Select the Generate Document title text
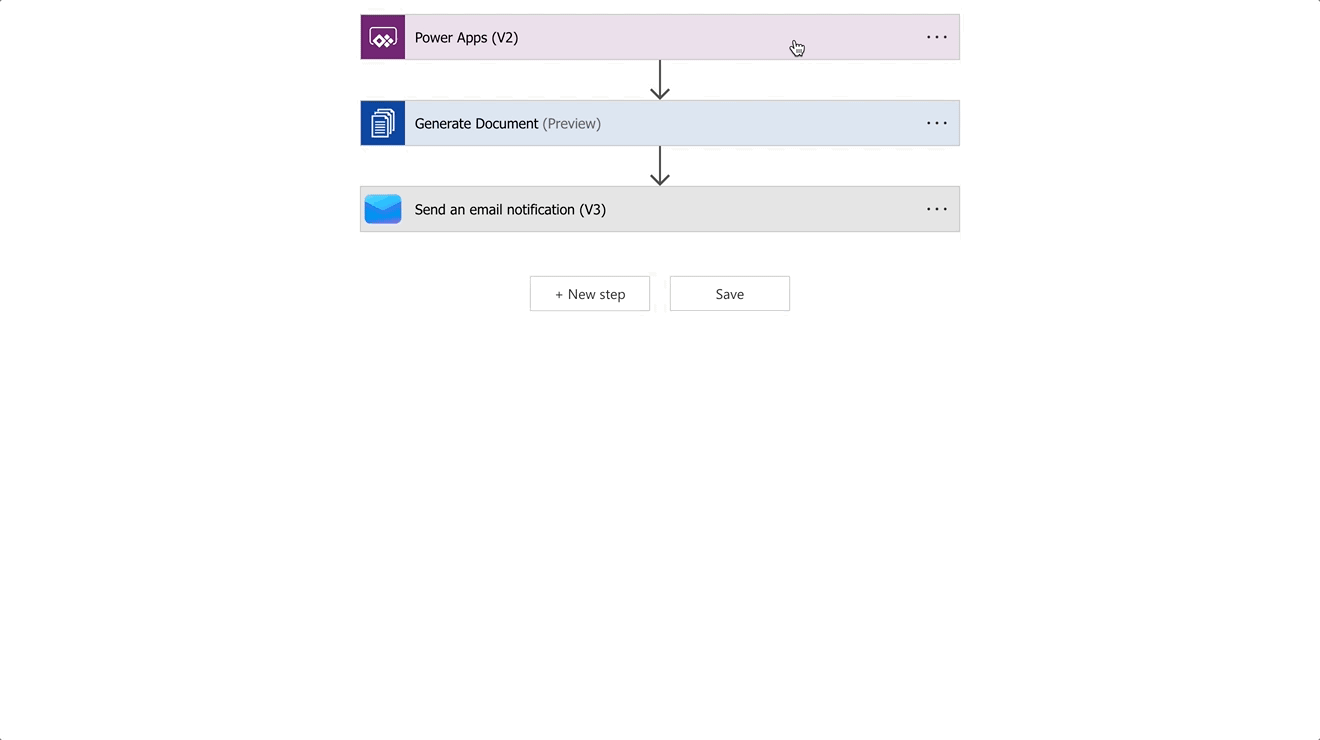The height and width of the screenshot is (740, 1320). tap(475, 122)
